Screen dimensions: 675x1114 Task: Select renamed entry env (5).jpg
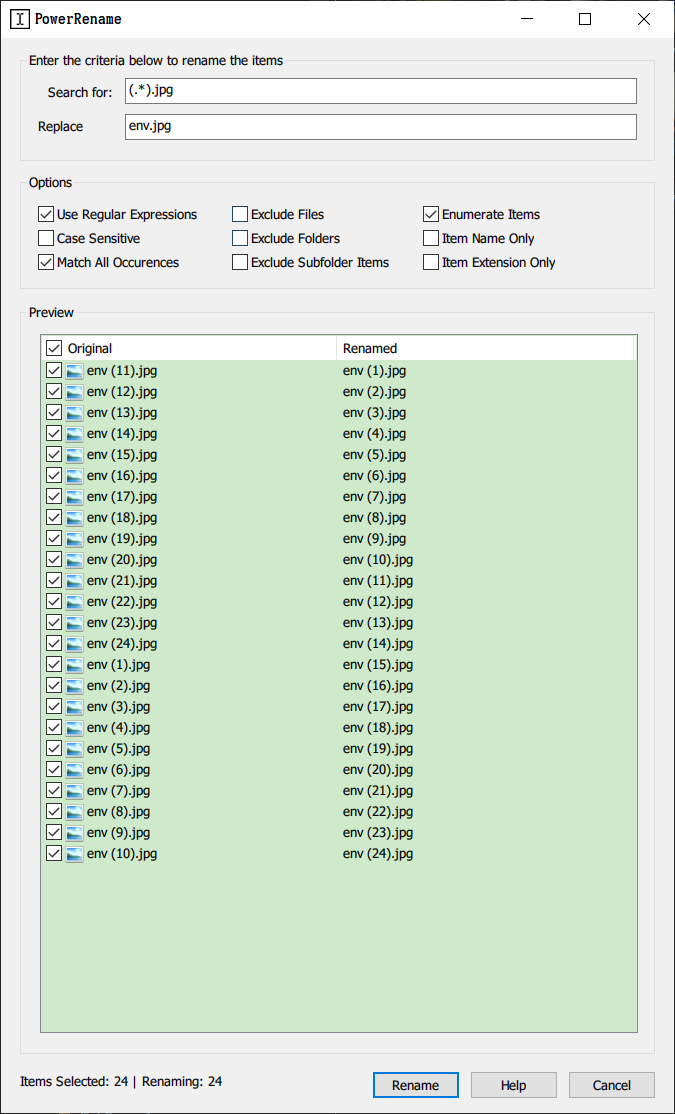pos(374,455)
